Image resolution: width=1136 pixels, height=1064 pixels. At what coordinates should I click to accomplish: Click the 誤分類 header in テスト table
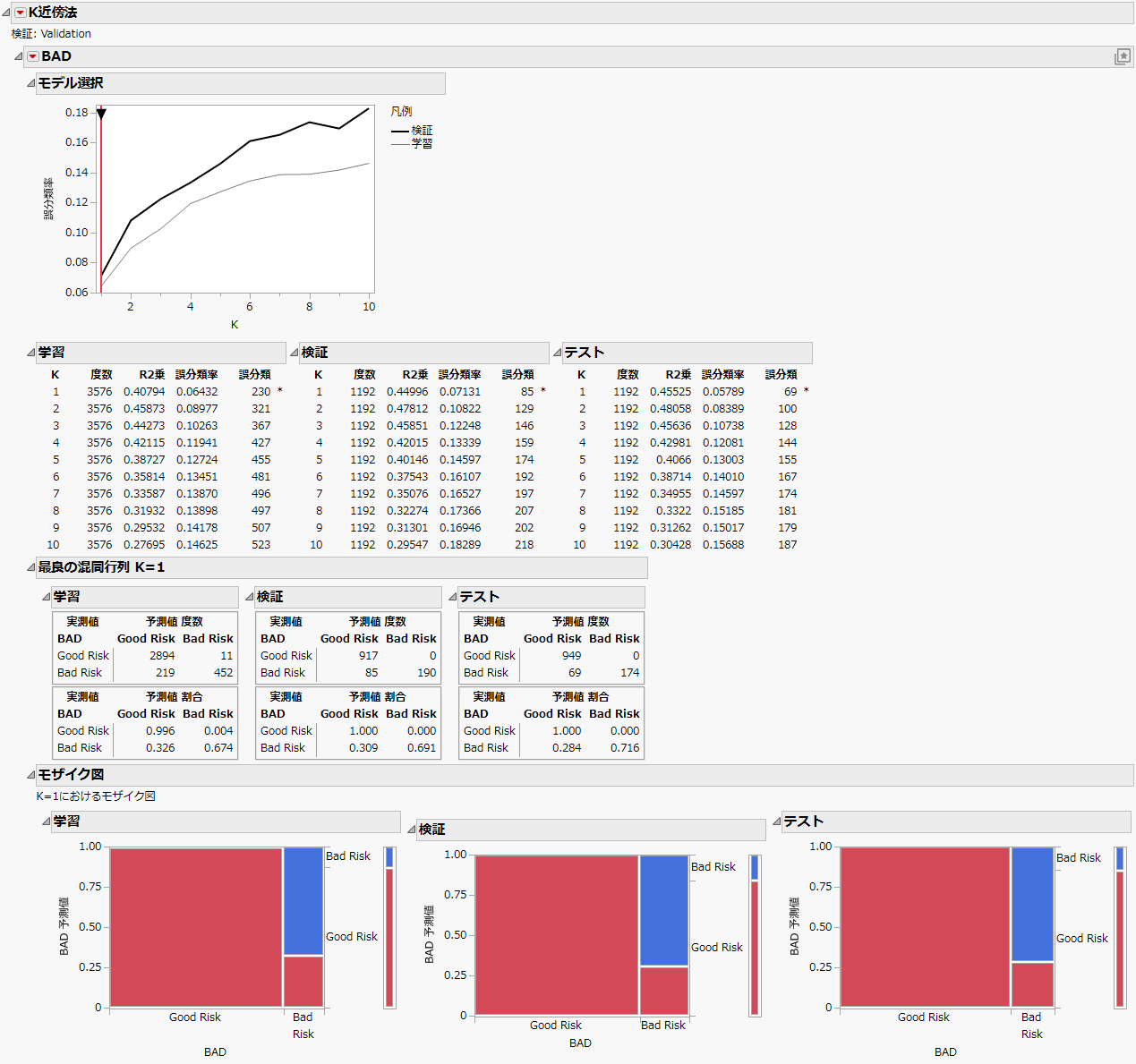coord(782,375)
